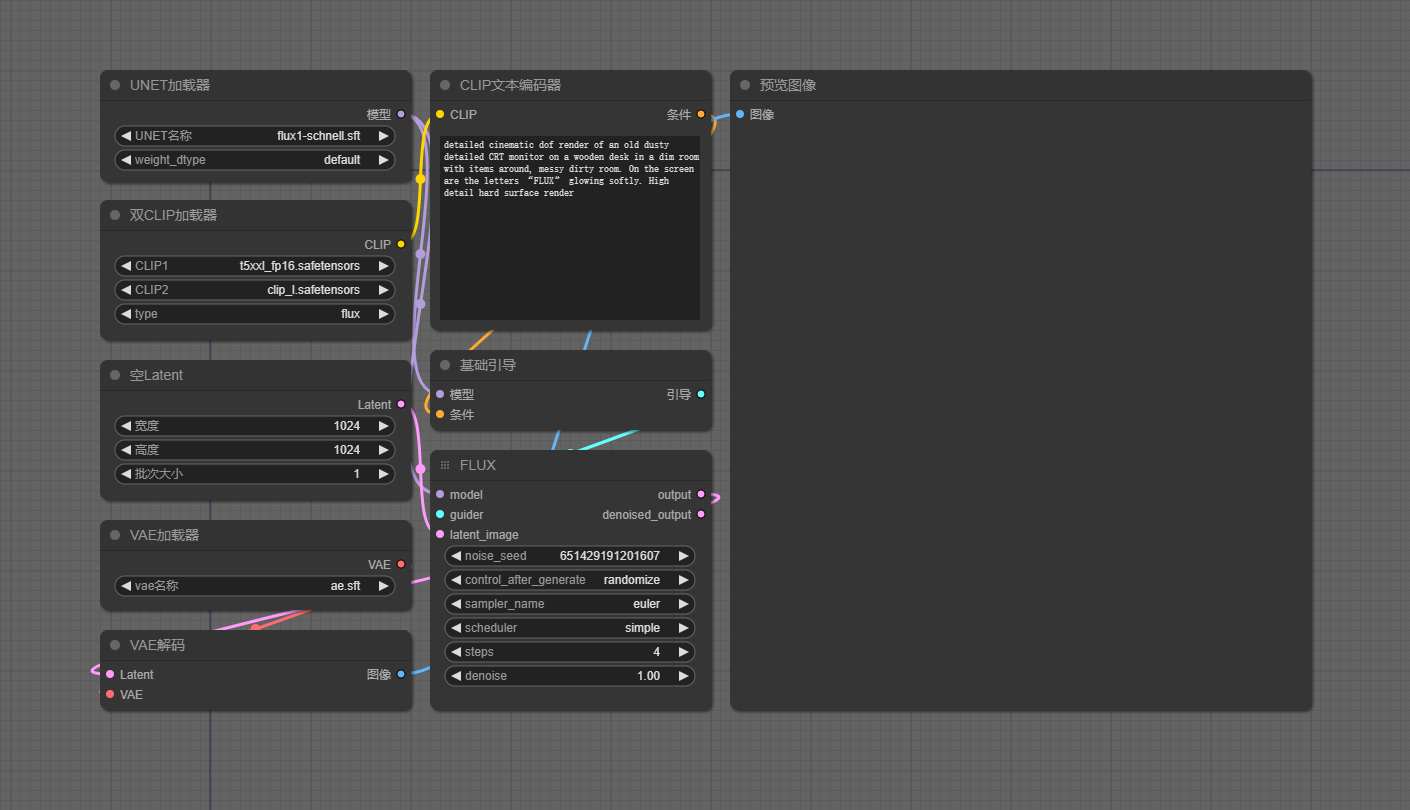Open type flux dropdown
Screen dimensions: 1410x810
pyautogui.click(x=255, y=314)
